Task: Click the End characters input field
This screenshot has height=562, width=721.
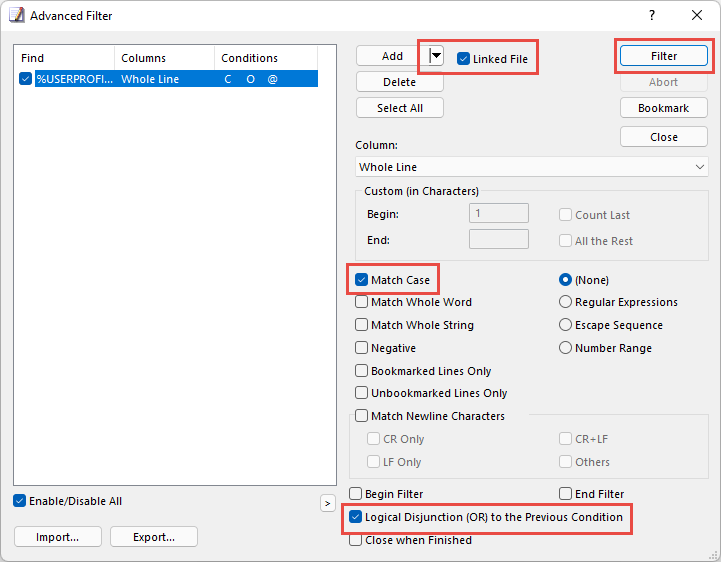Action: pyautogui.click(x=499, y=239)
